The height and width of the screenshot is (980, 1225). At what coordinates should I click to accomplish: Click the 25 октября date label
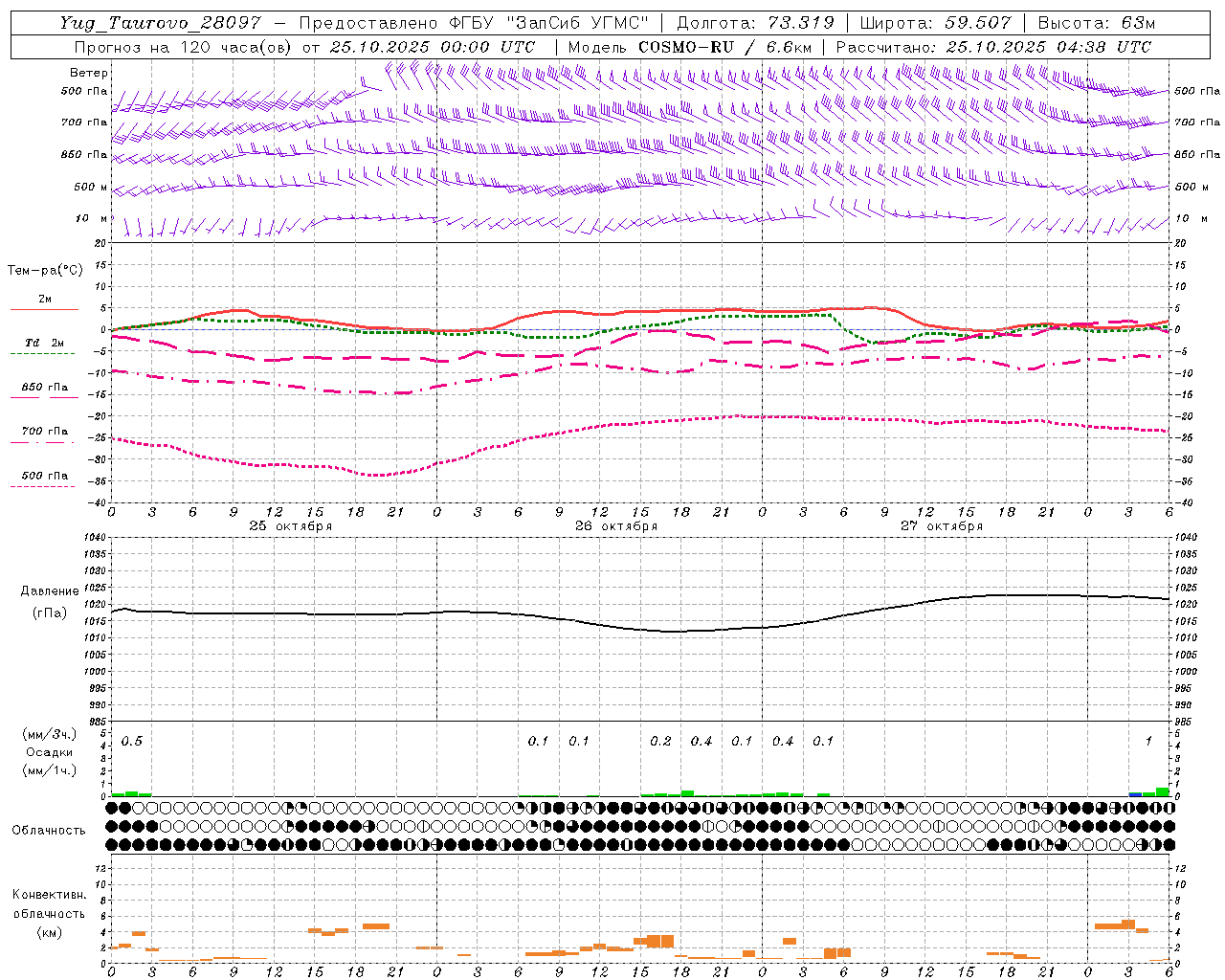click(291, 526)
